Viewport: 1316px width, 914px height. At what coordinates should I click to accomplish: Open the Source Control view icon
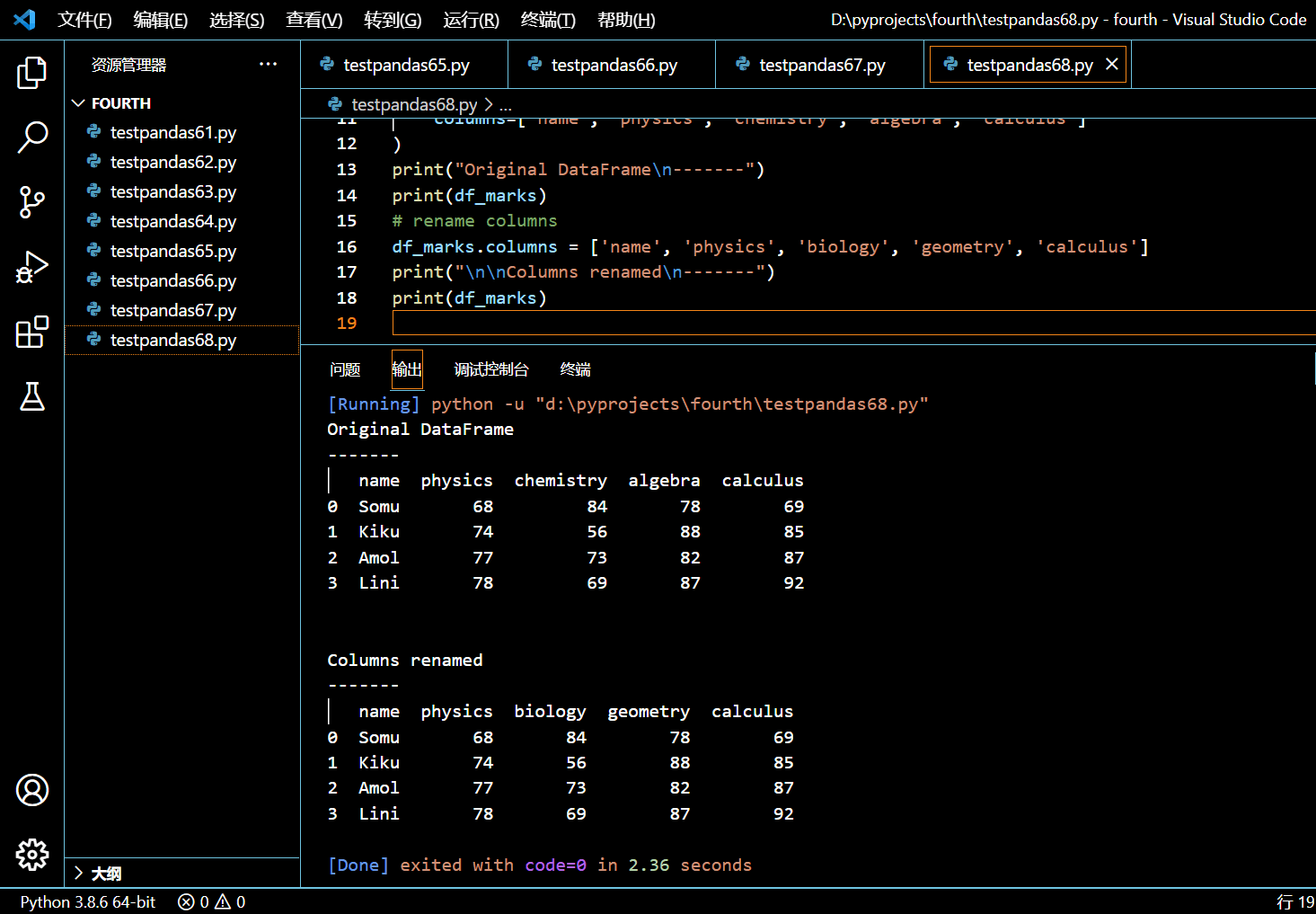coord(32,202)
